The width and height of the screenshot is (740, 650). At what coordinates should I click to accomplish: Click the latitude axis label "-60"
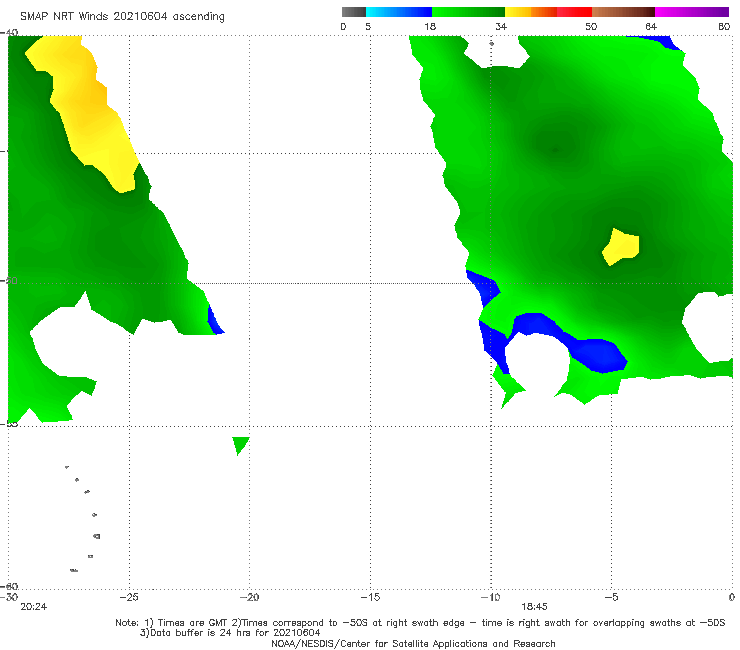point(9,586)
